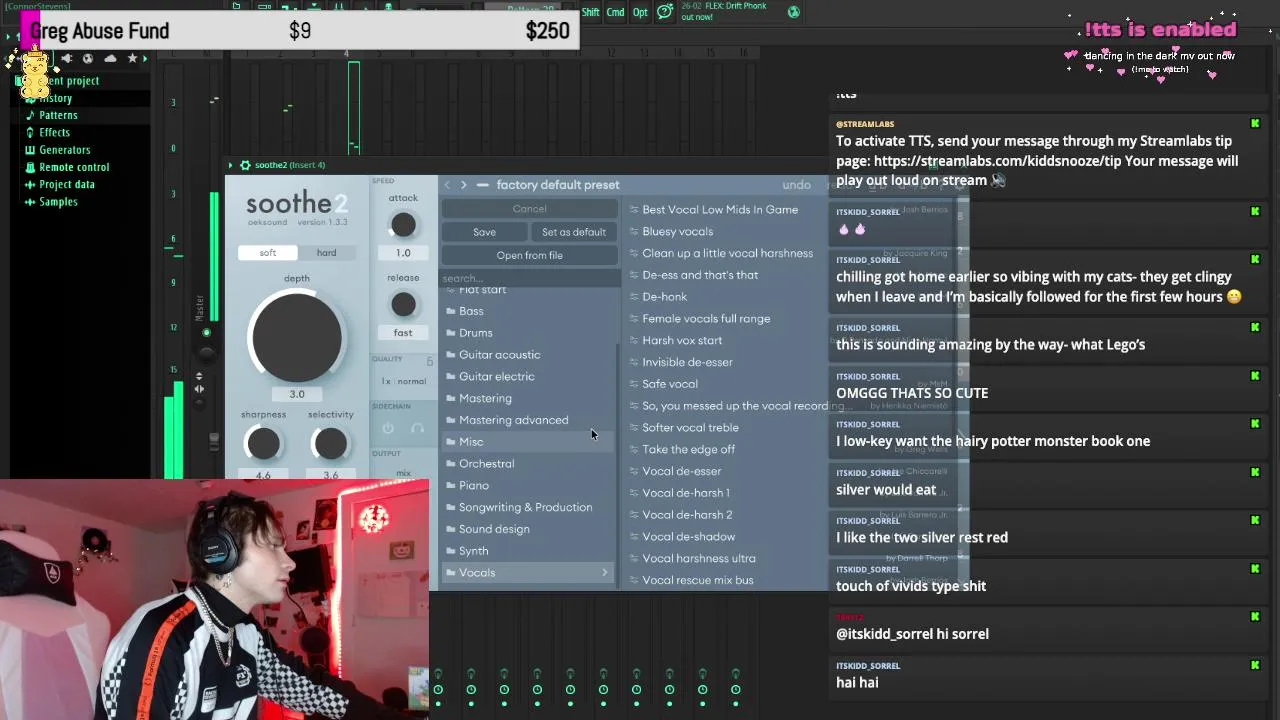Select the Vocal de-harsh 1 preset
Viewport: 1280px width, 720px height.
685,493
